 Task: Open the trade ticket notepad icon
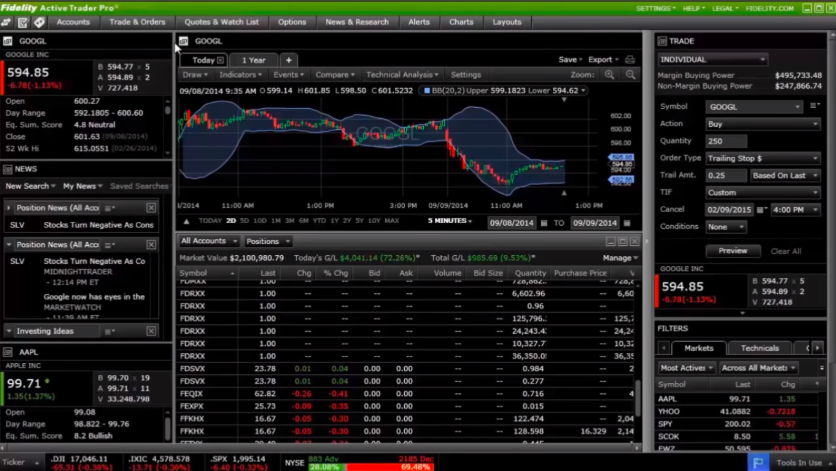point(23,22)
